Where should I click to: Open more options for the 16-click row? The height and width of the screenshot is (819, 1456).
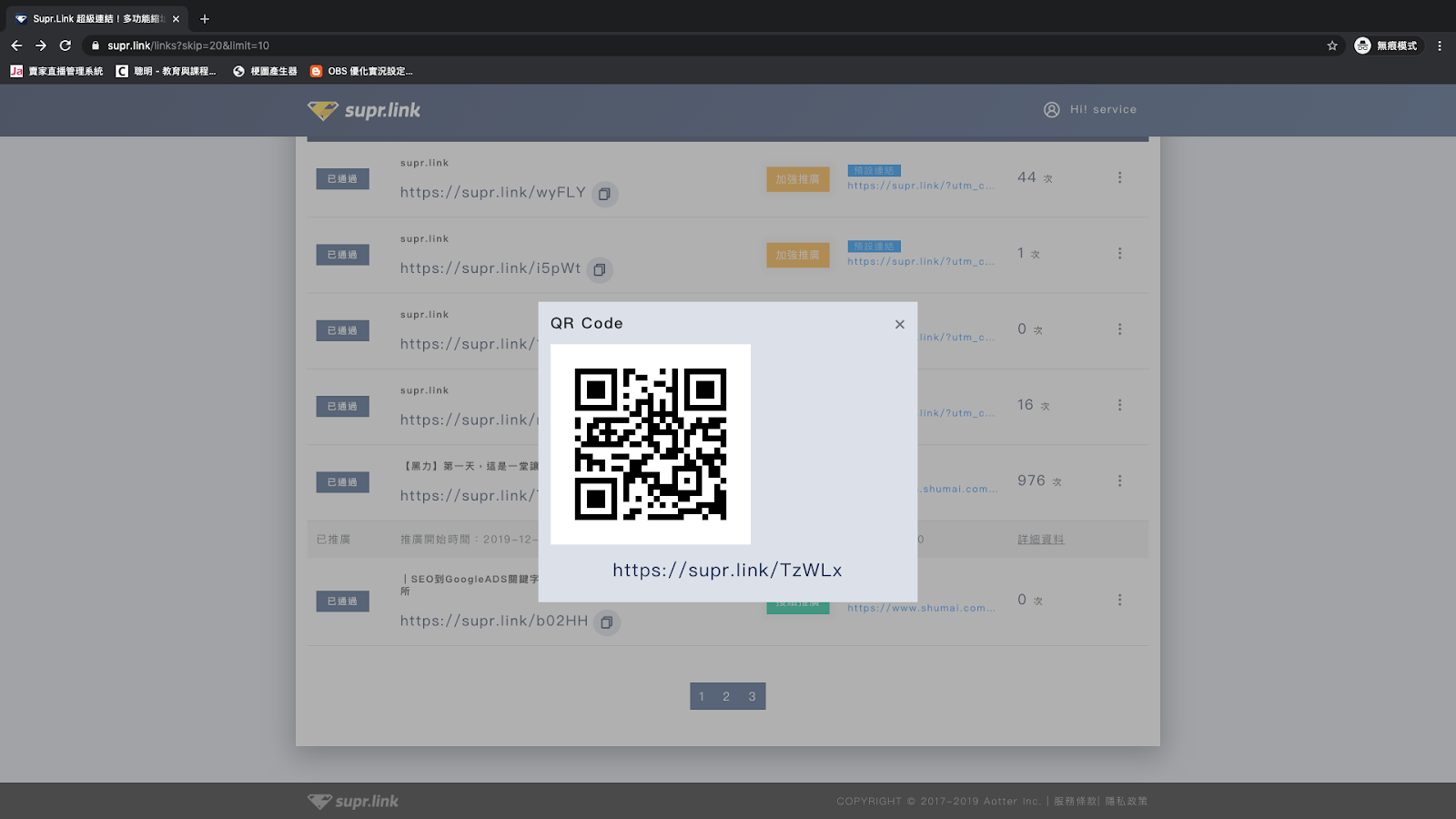[x=1120, y=405]
